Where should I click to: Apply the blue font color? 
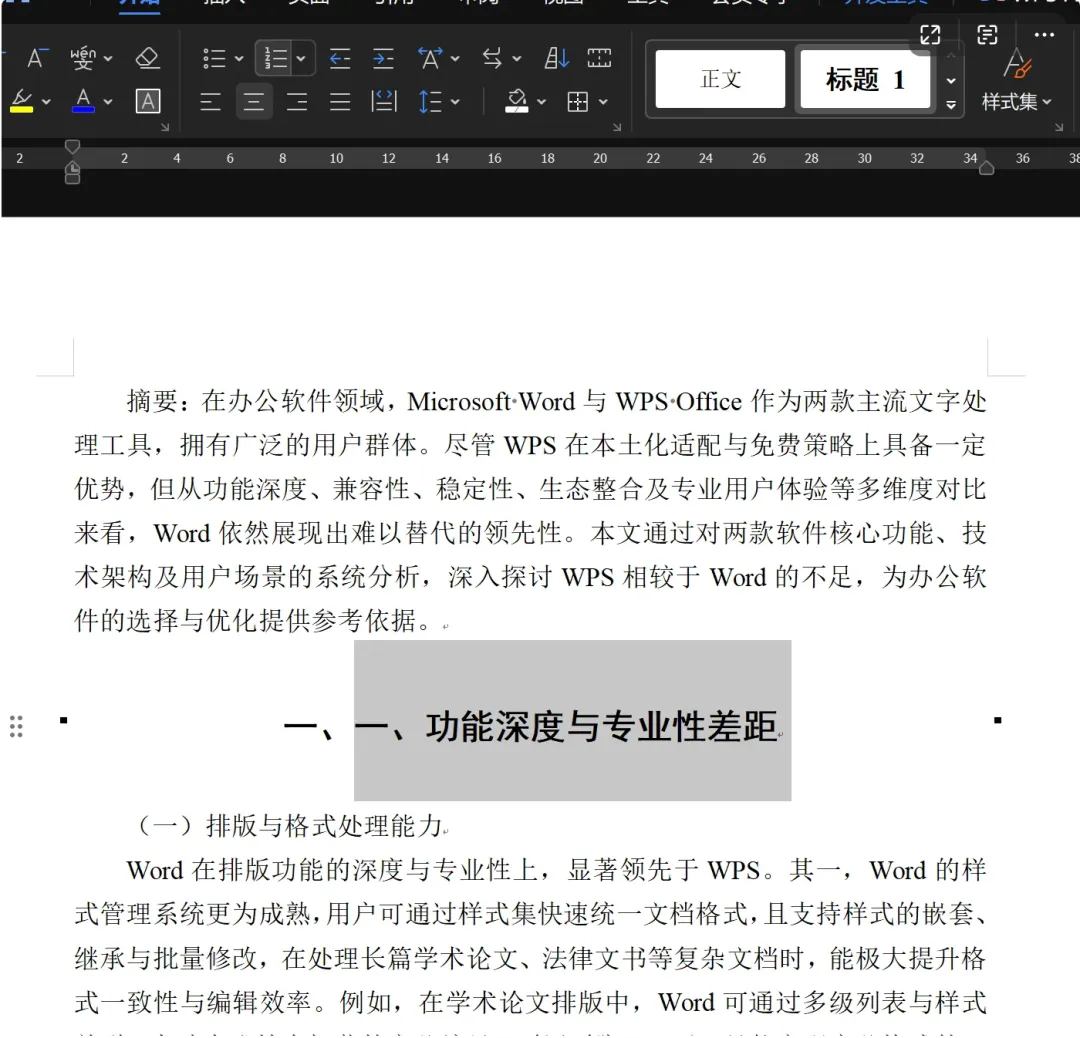pyautogui.click(x=83, y=101)
